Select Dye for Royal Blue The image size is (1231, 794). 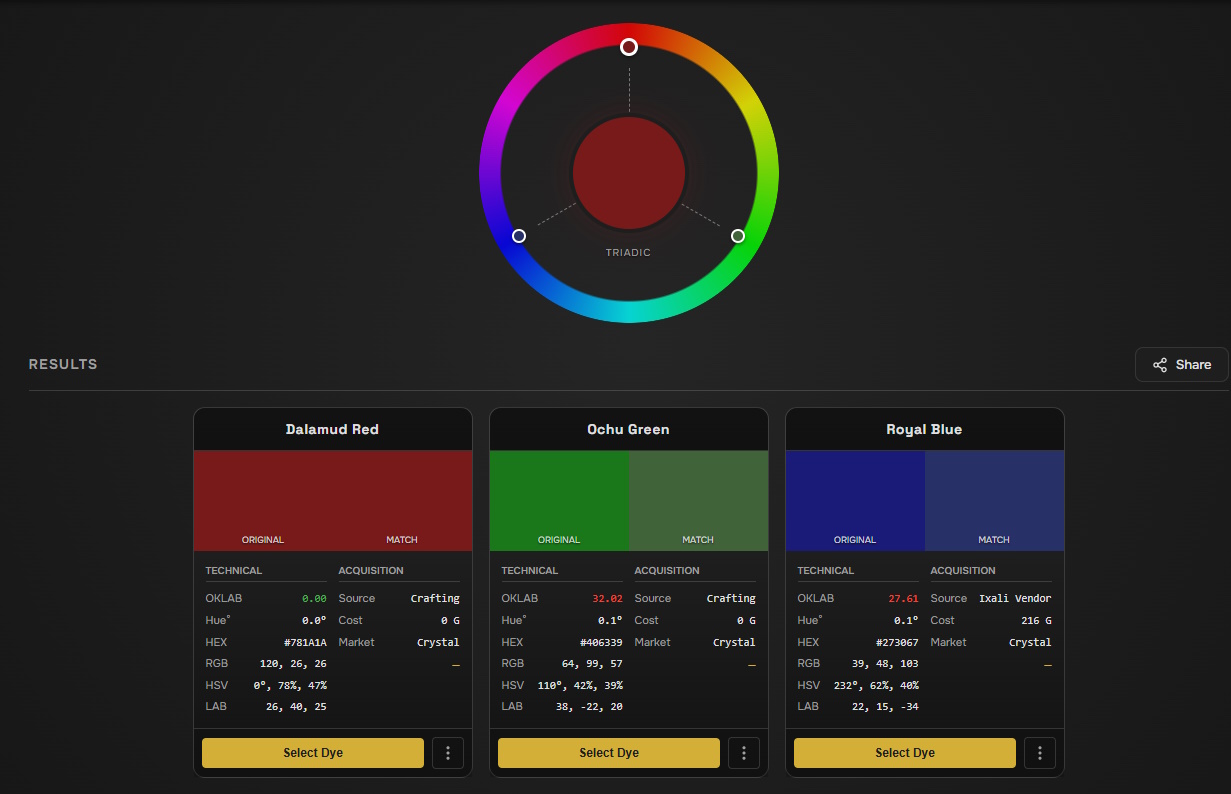tap(905, 753)
